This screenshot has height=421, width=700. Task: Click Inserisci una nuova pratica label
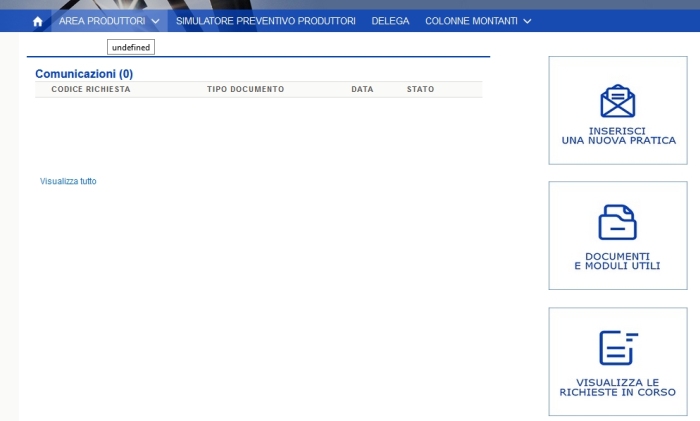(618, 136)
